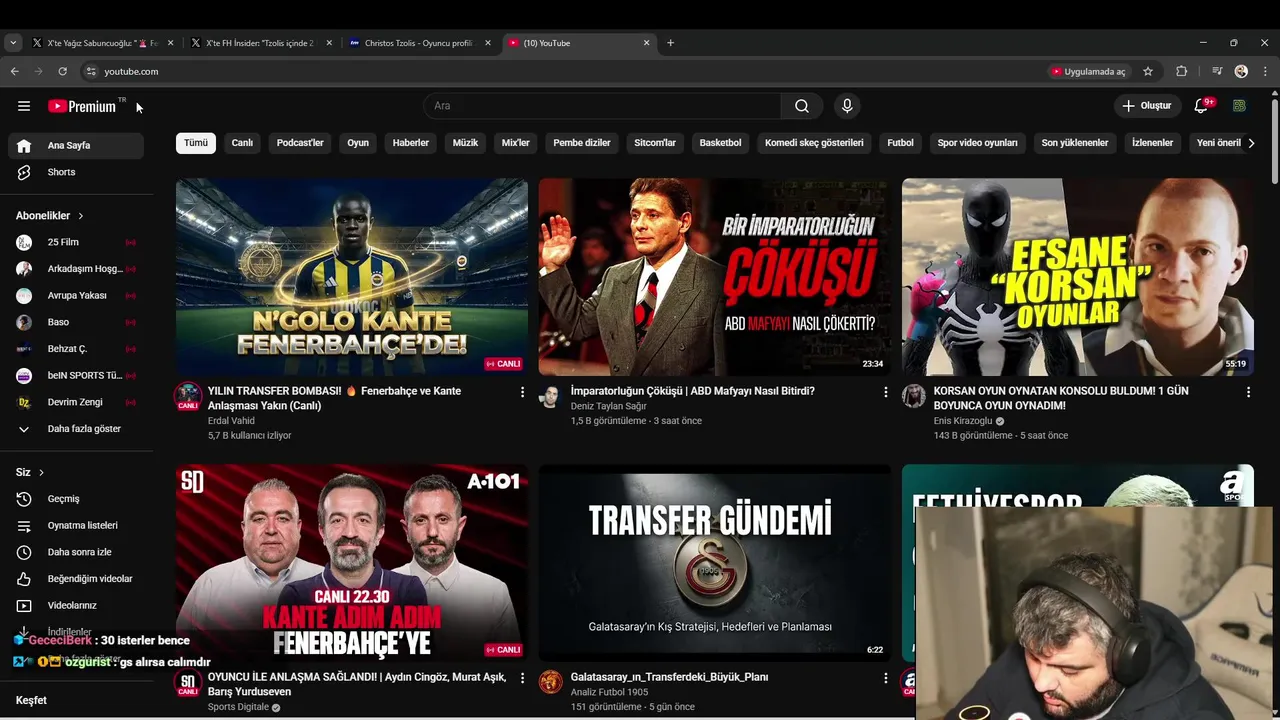1280x720 pixels.
Task: Click the YouTube Premium logo
Action: [x=82, y=106]
